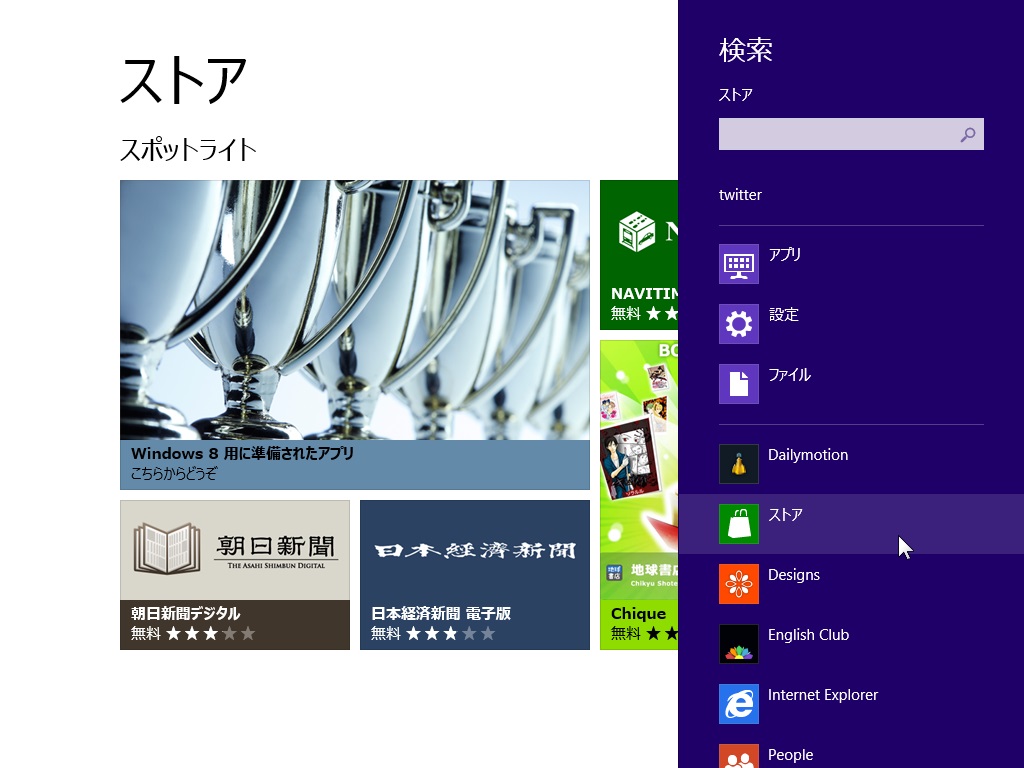
Task: Click the Internet Explorer icon
Action: [x=739, y=704]
